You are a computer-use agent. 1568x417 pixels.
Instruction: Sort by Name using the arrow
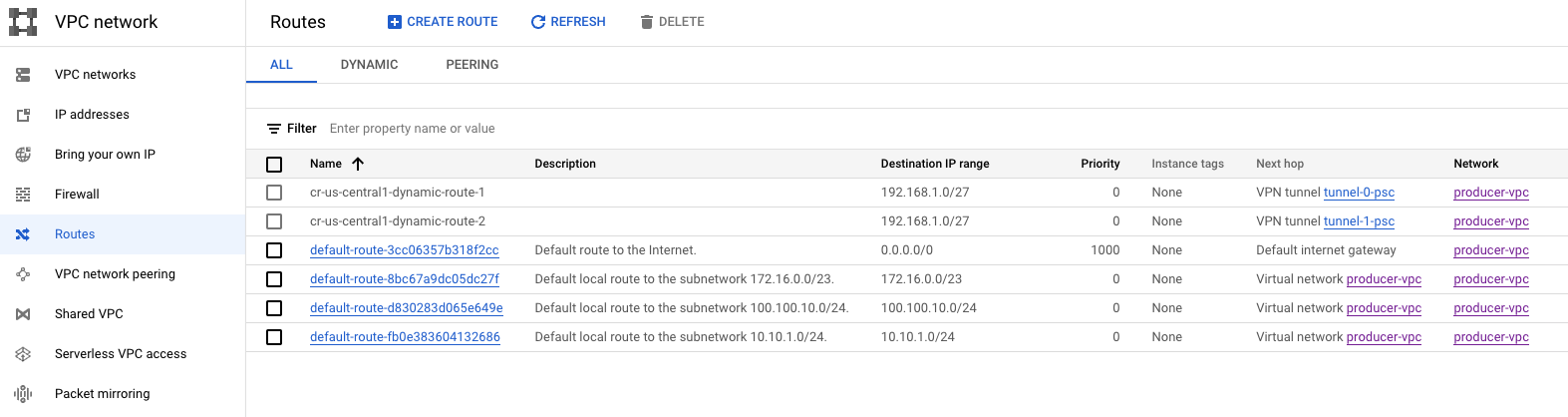(x=358, y=164)
